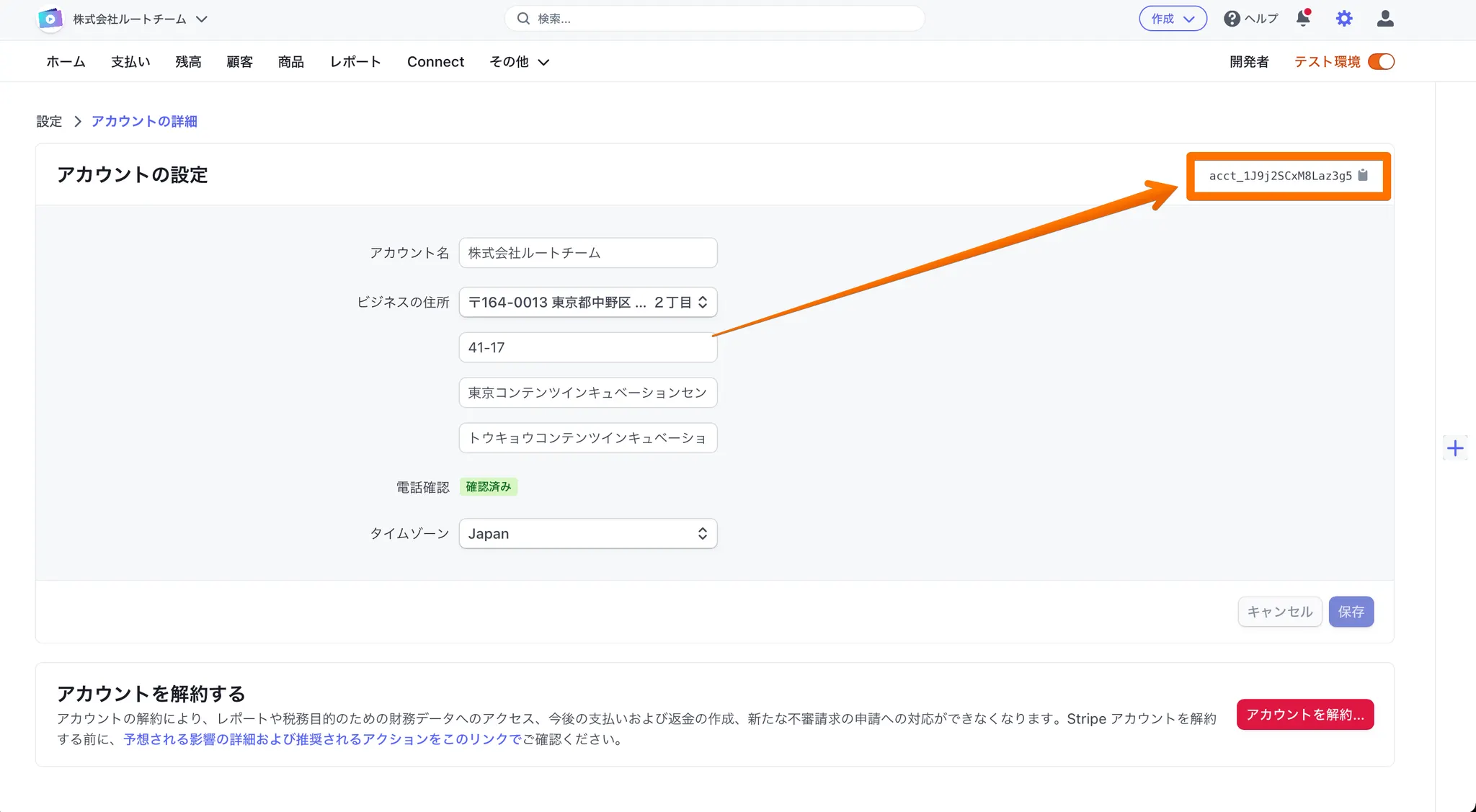Viewport: 1476px width, 812px height.
Task: Open the タイムゾーン Japan dropdown
Action: tap(587, 534)
